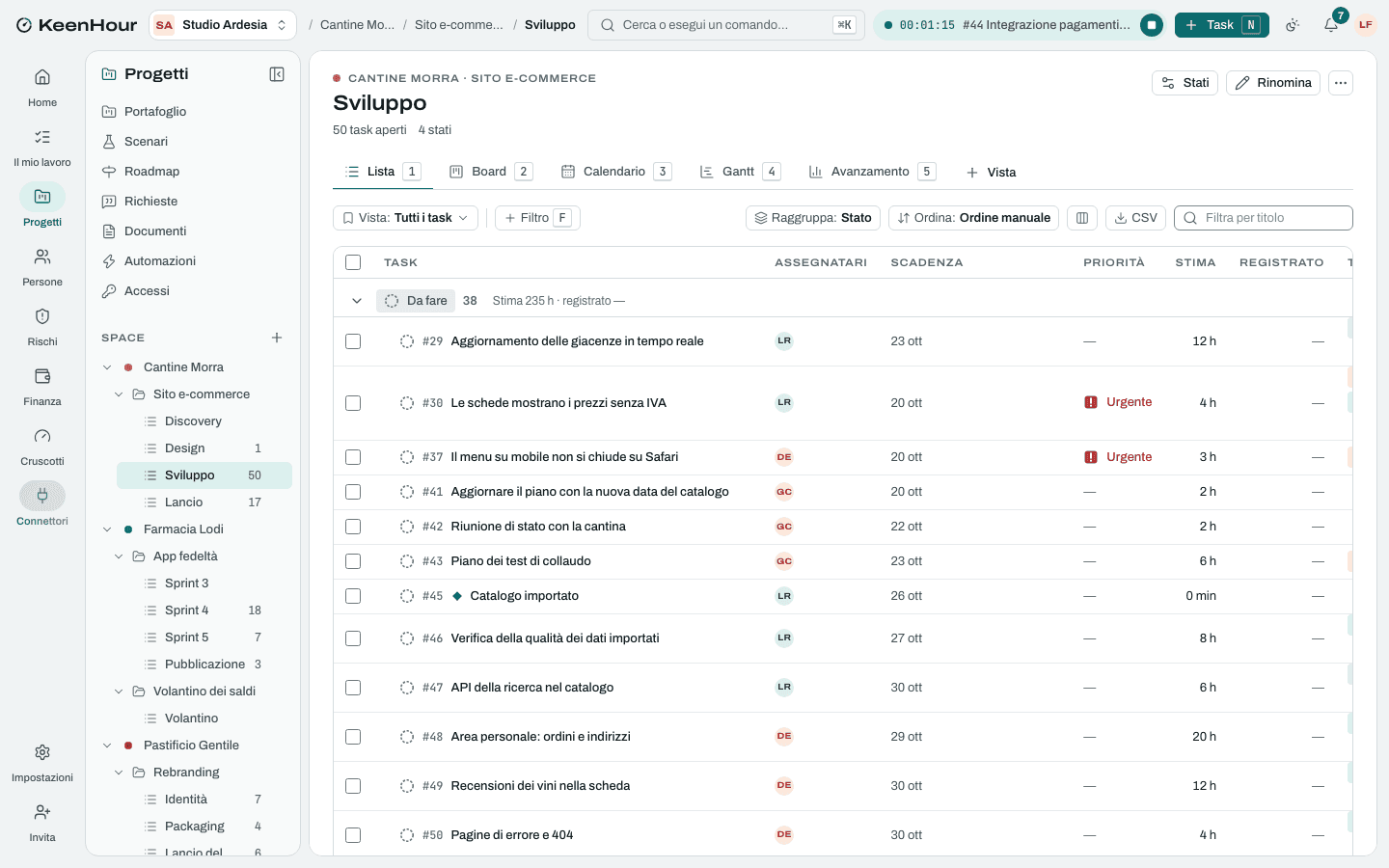Viewport: 1389px width, 868px height.
Task: Add a new space with plus icon
Action: pos(277,338)
